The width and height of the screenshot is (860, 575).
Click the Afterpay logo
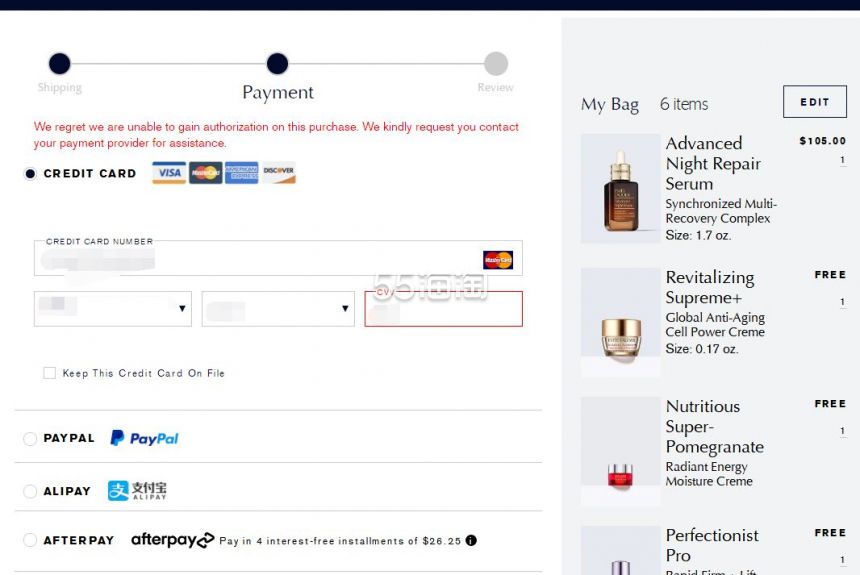coord(172,540)
